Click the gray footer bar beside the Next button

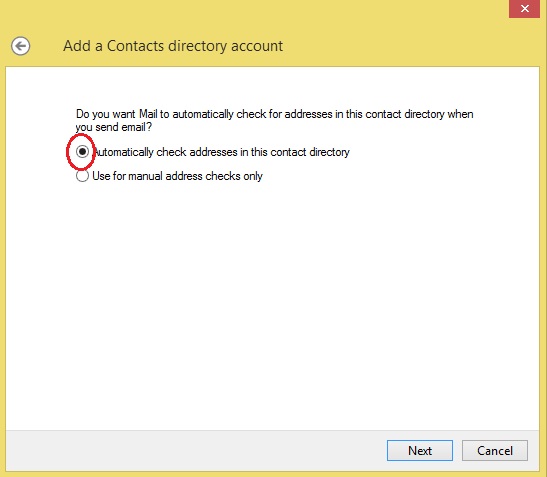click(195, 450)
